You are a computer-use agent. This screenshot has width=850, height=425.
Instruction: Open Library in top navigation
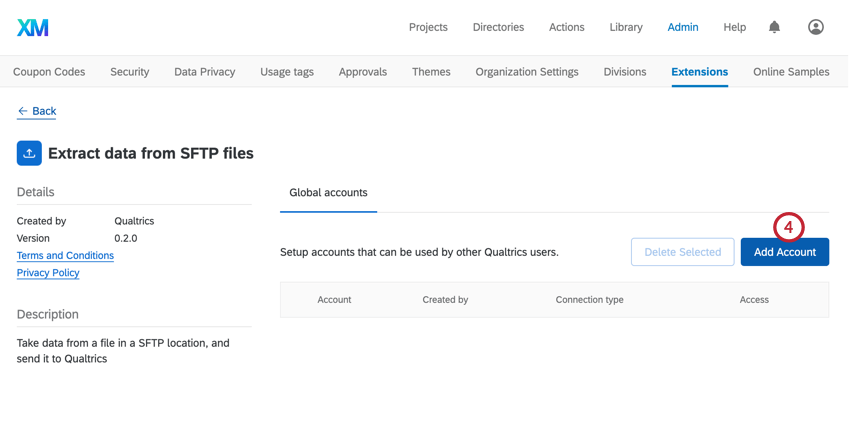(x=626, y=27)
